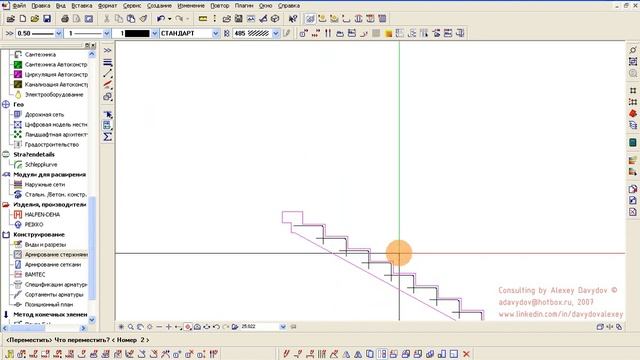Open the Формат menu

tap(107, 6)
